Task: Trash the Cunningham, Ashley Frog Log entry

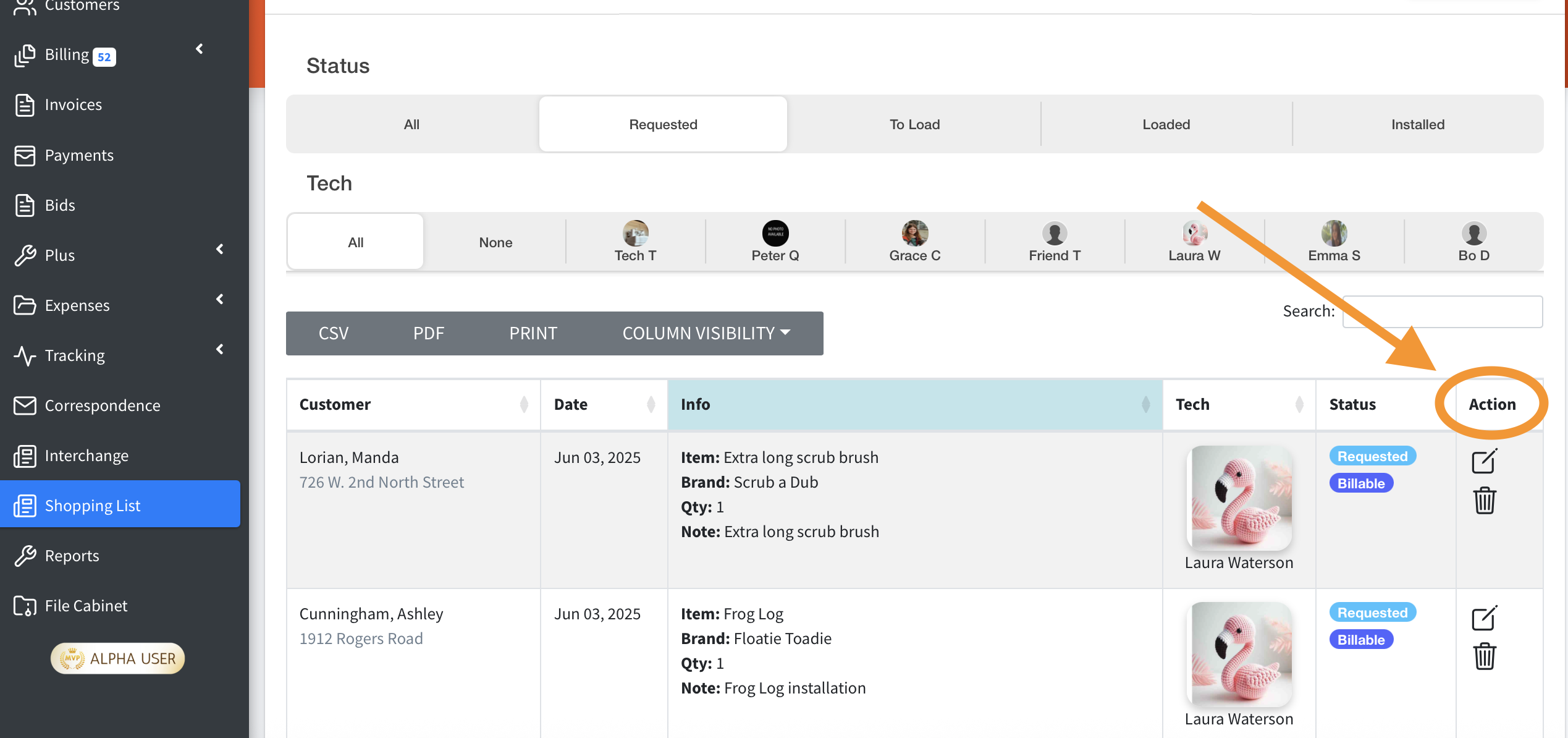Action: pos(1484,656)
